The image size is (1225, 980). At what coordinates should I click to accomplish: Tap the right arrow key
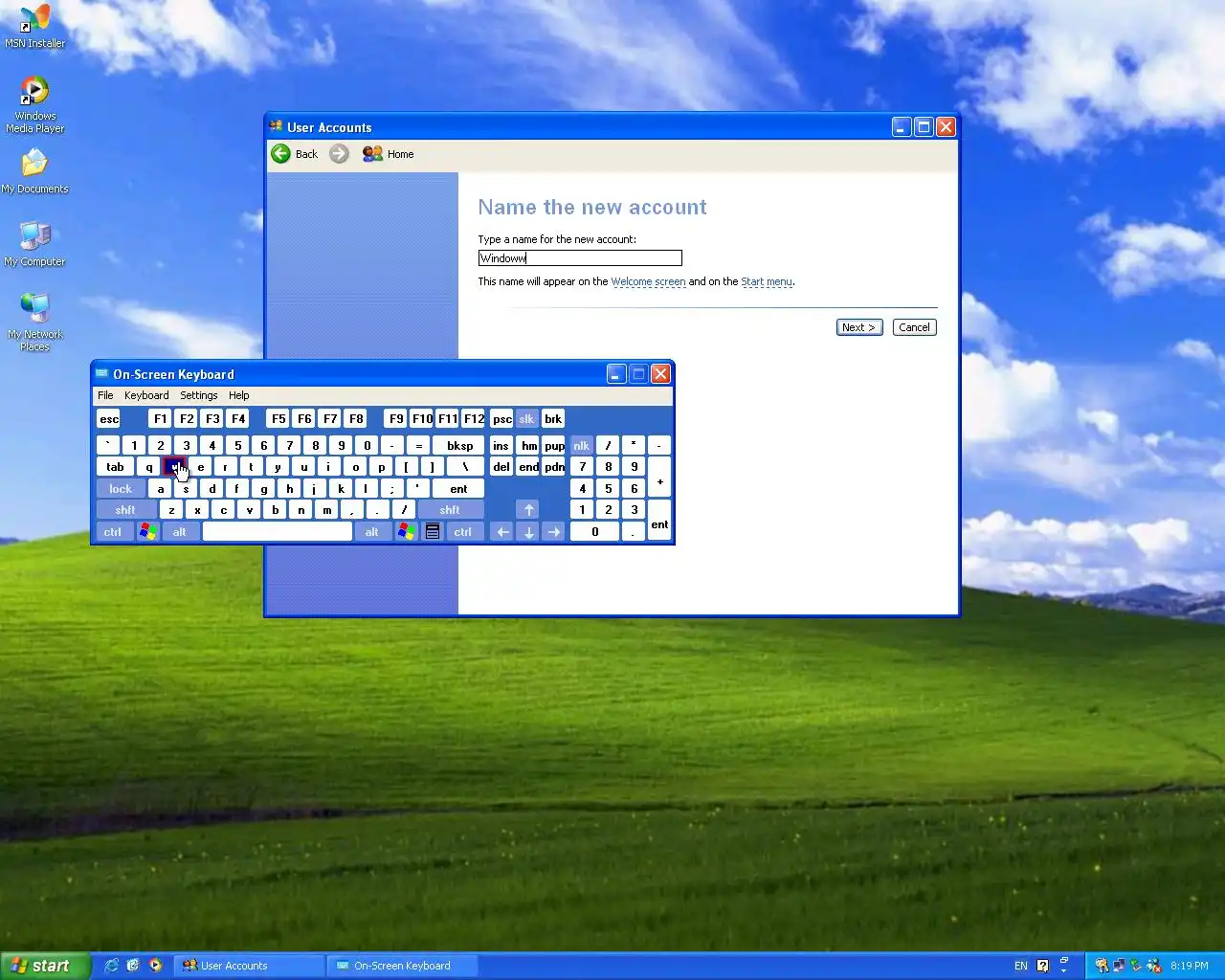553,532
